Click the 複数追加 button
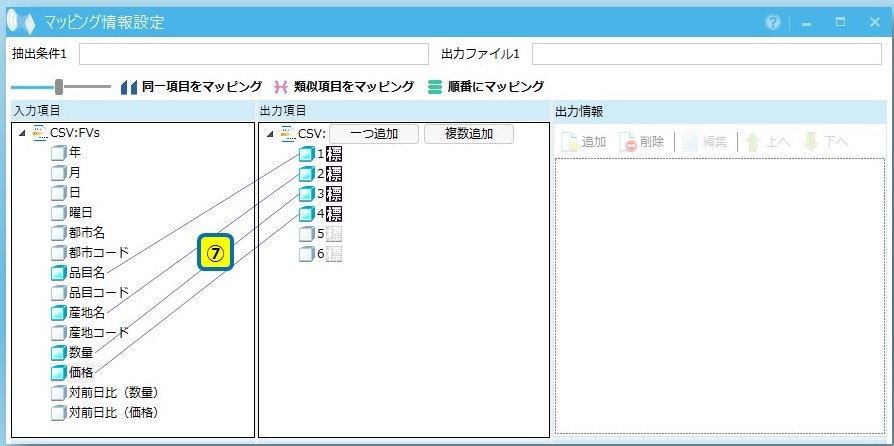Viewport: 894px width, 446px height. pyautogui.click(x=469, y=134)
